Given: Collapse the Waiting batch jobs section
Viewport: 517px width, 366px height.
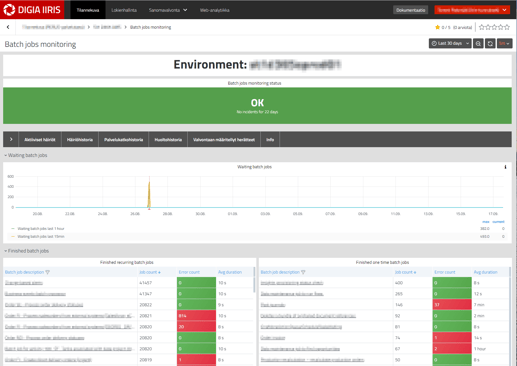Looking at the screenshot, I should 26,155.
